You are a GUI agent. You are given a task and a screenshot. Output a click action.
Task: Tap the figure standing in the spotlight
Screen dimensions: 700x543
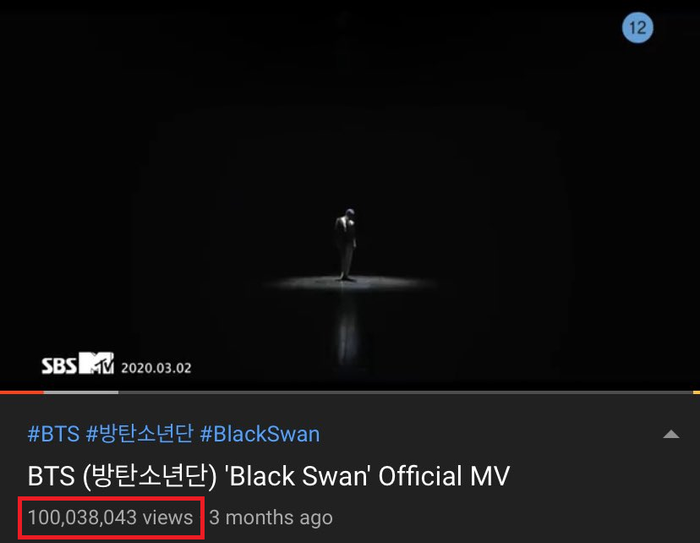(x=346, y=244)
